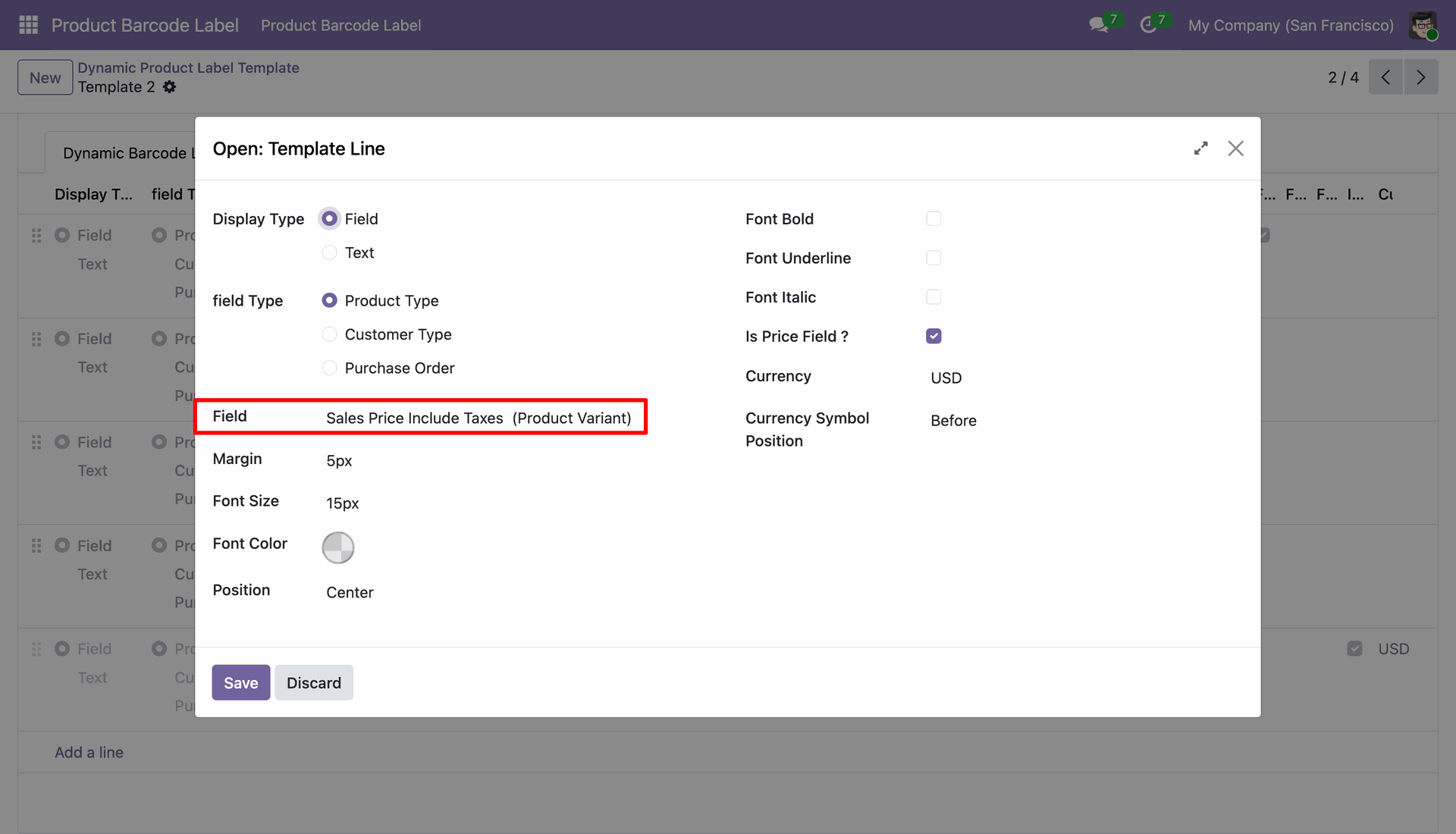Select Field radio in last background row
This screenshot has height=834, width=1456.
[x=62, y=649]
